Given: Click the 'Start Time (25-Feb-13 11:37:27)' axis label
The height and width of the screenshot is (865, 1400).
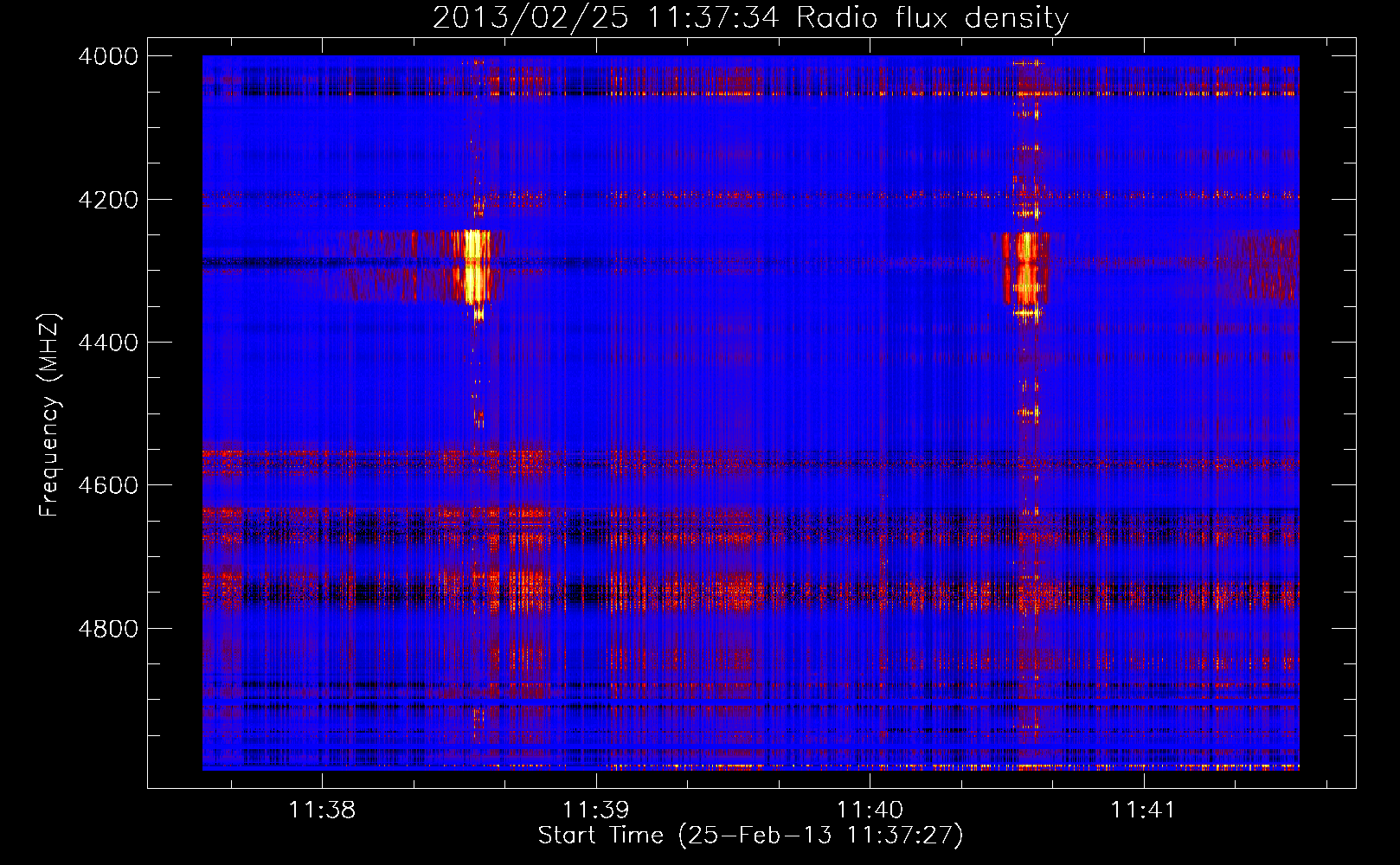Looking at the screenshot, I should tap(750, 836).
